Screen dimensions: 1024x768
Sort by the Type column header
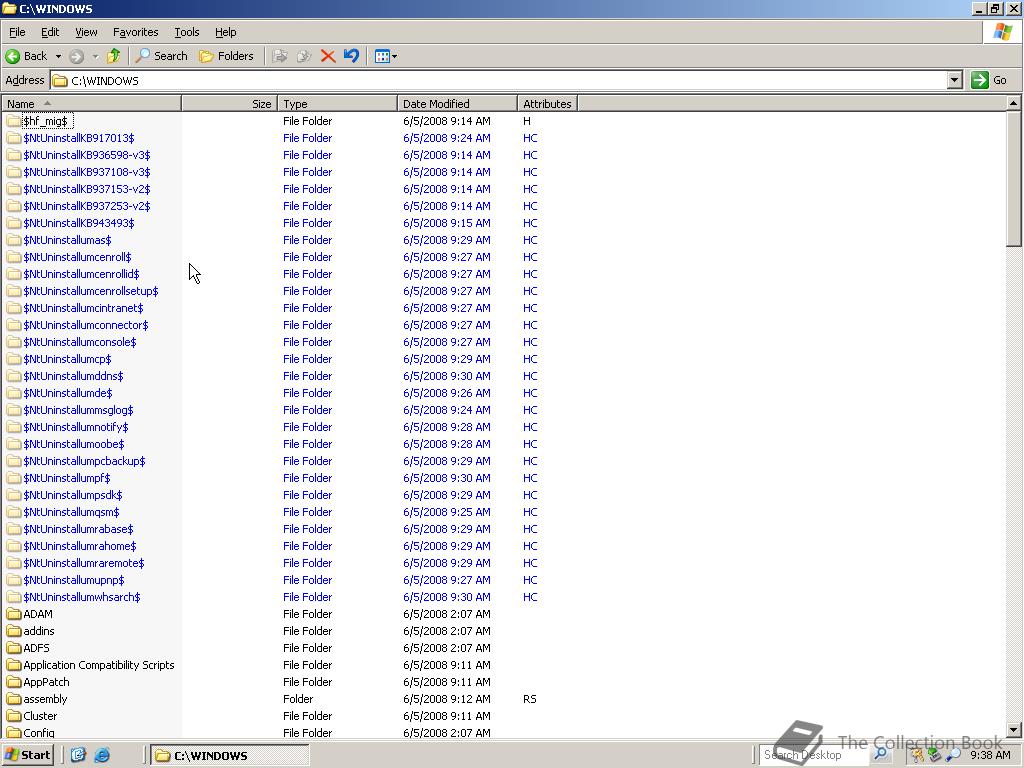(338, 104)
